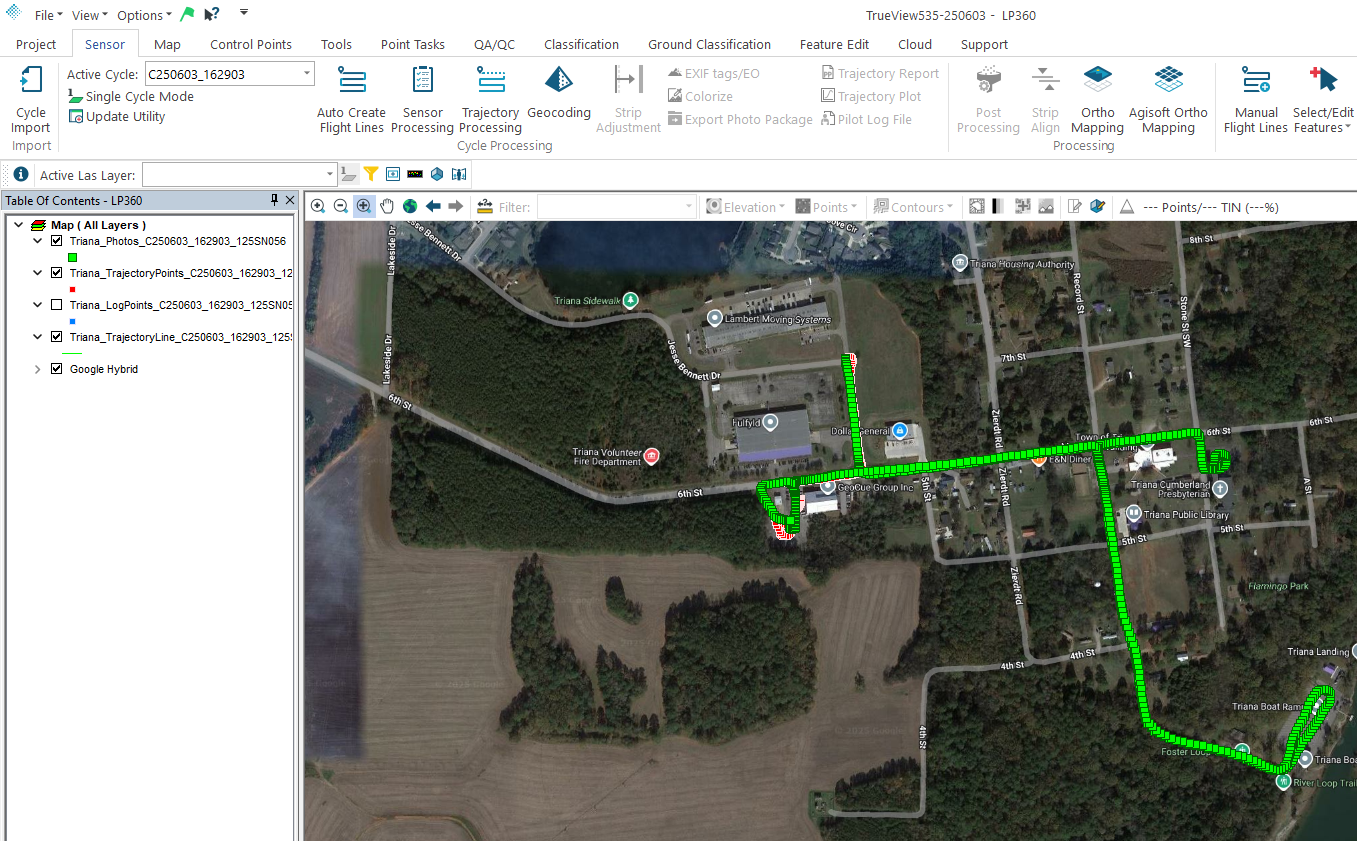
Task: Zoom in on the map view
Action: tap(318, 206)
